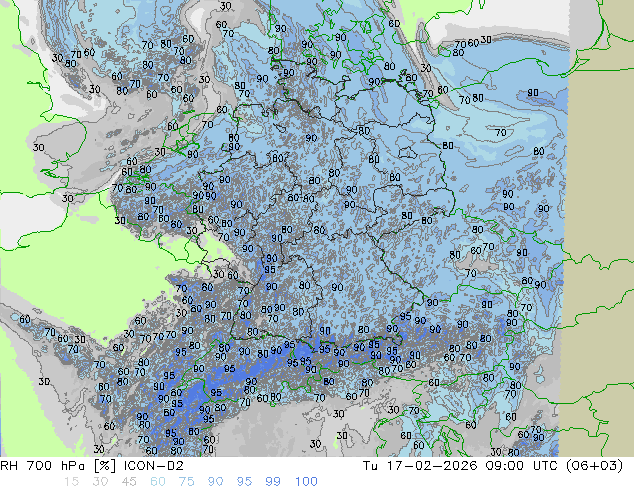Image resolution: width=634 pixels, height=490 pixels.
Task: Select legend value 60 in the color scale
Action: coord(158,482)
